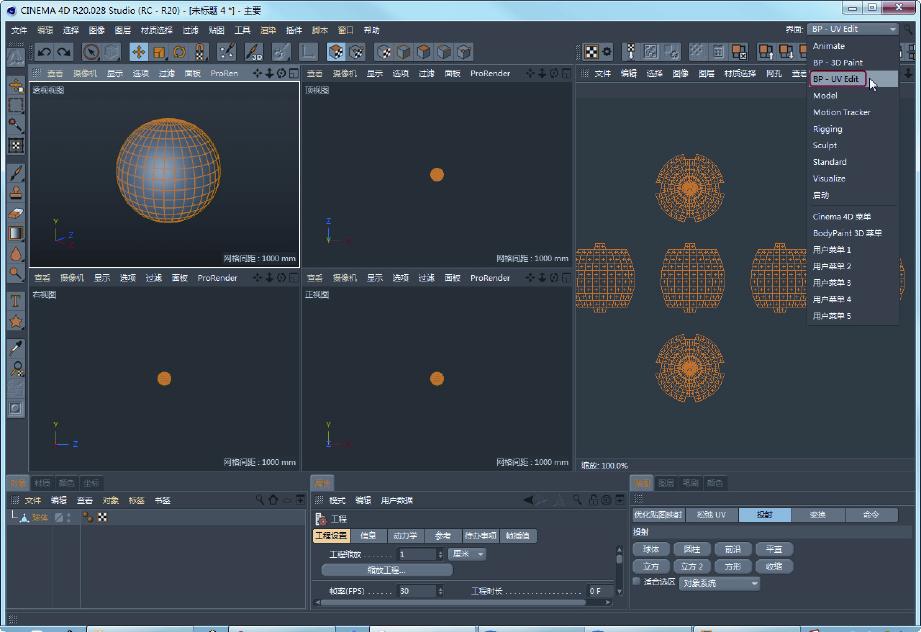Select the Rotate tool in toolbar
The height and width of the screenshot is (632, 921).
180,52
